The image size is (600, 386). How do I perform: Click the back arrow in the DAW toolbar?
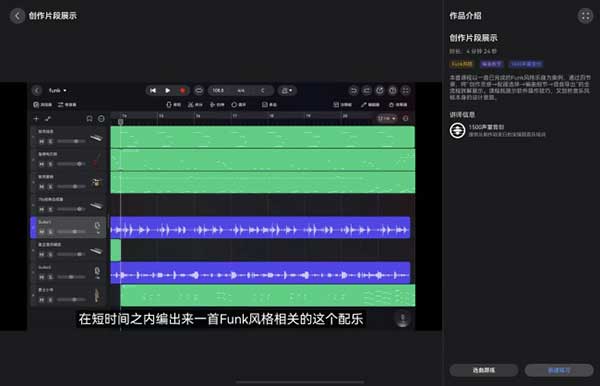coord(37,90)
